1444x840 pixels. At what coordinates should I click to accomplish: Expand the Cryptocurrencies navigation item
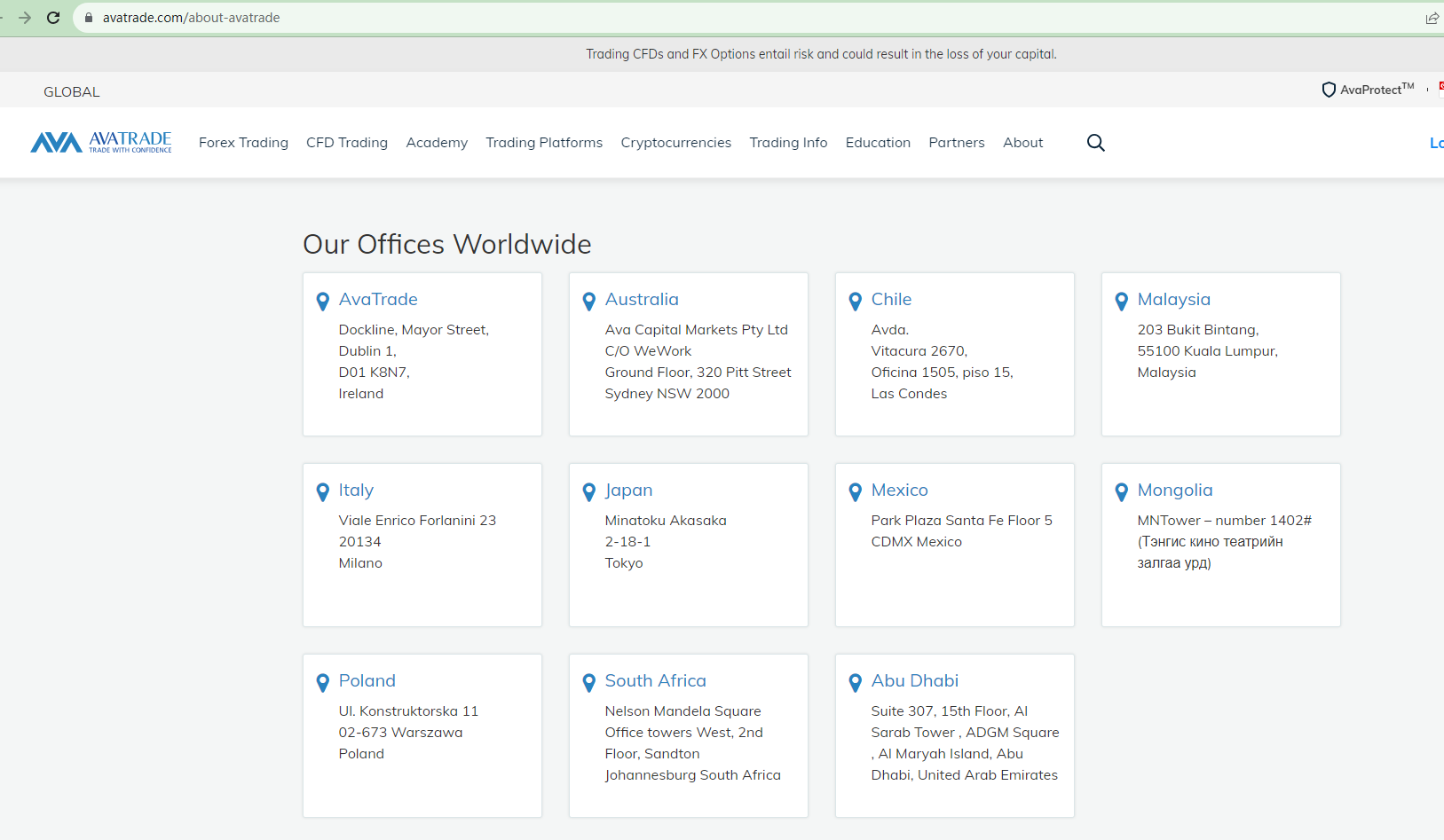click(x=675, y=143)
